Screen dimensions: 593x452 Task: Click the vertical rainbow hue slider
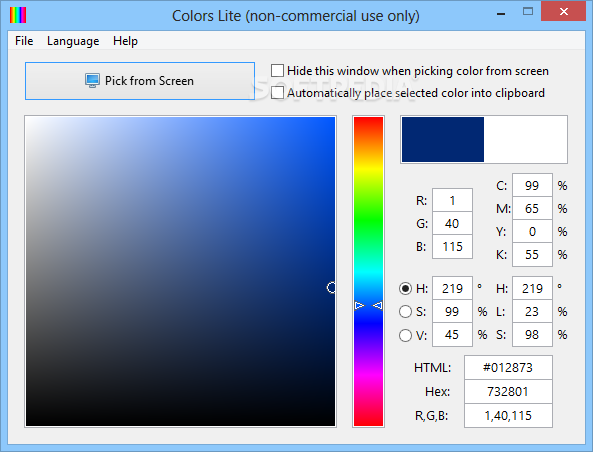[x=368, y=272]
